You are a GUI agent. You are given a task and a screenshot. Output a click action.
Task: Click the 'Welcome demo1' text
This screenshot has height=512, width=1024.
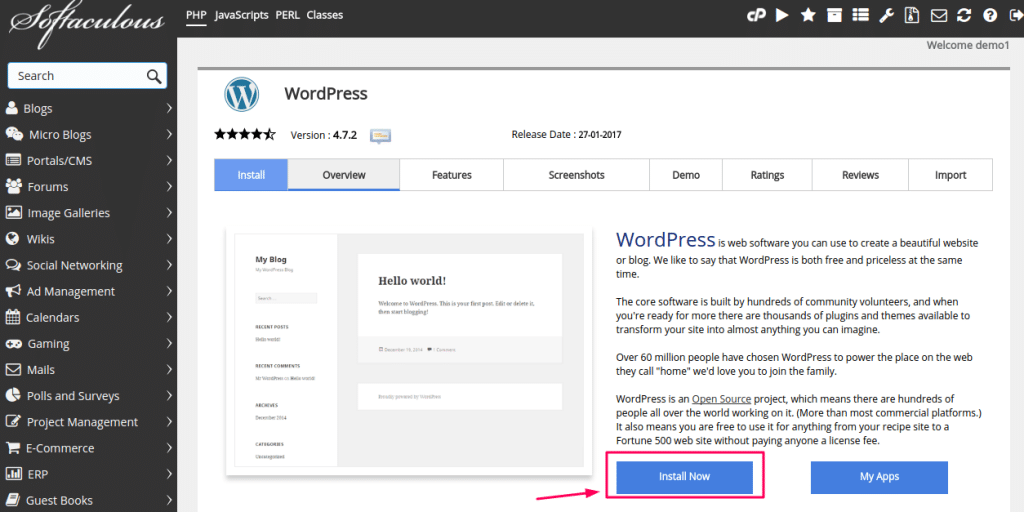[x=968, y=45]
